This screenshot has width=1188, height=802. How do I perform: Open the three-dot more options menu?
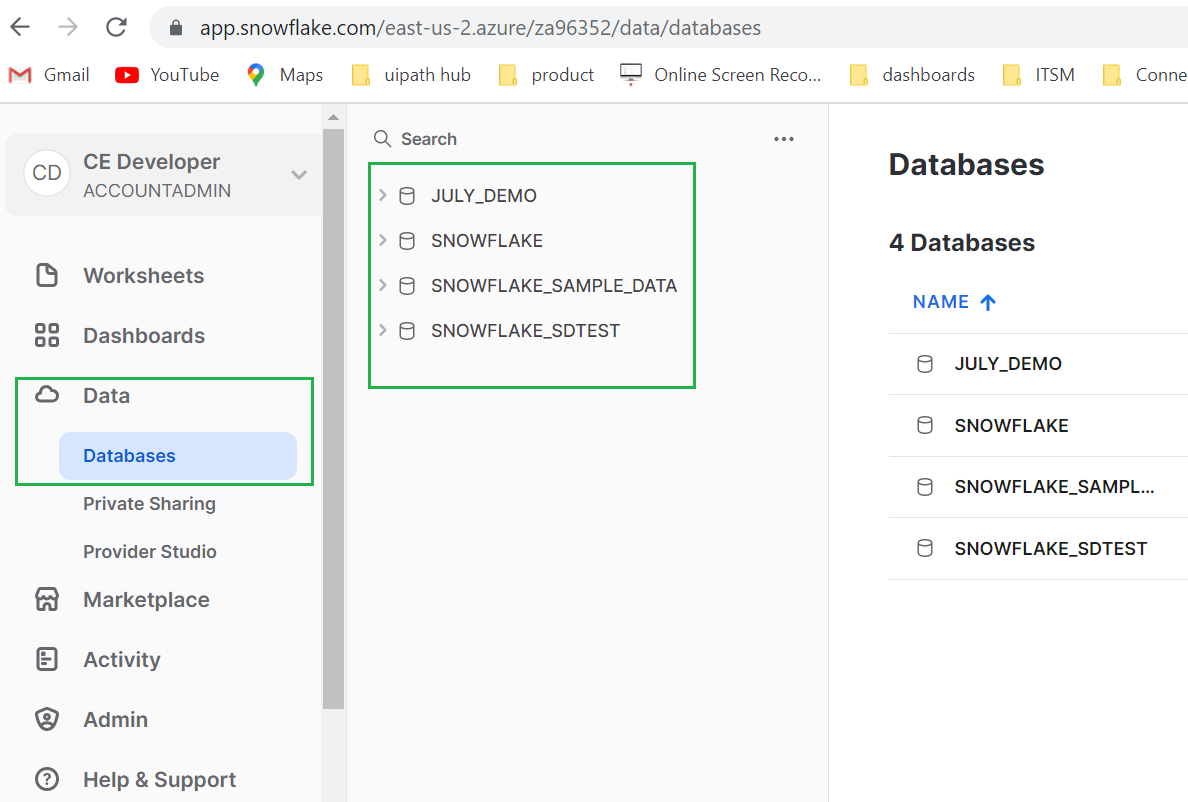click(783, 139)
